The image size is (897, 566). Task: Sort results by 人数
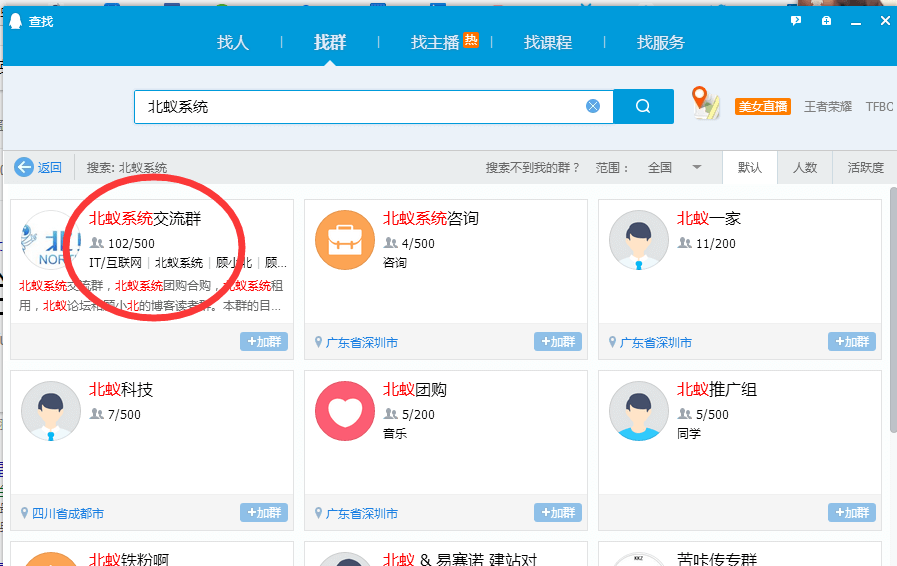point(805,167)
